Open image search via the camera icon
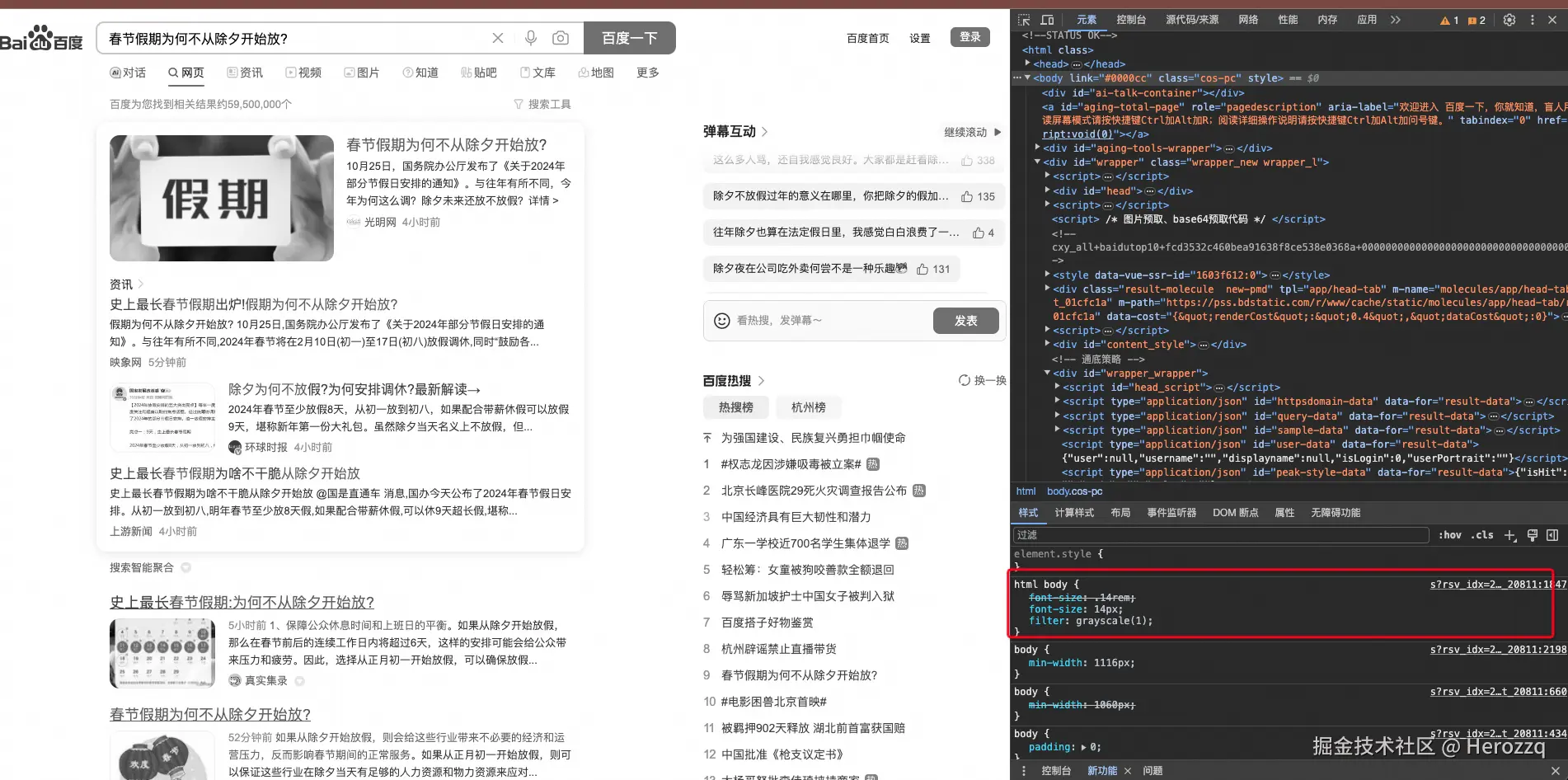Viewport: 1568px width, 780px height. pos(561,38)
